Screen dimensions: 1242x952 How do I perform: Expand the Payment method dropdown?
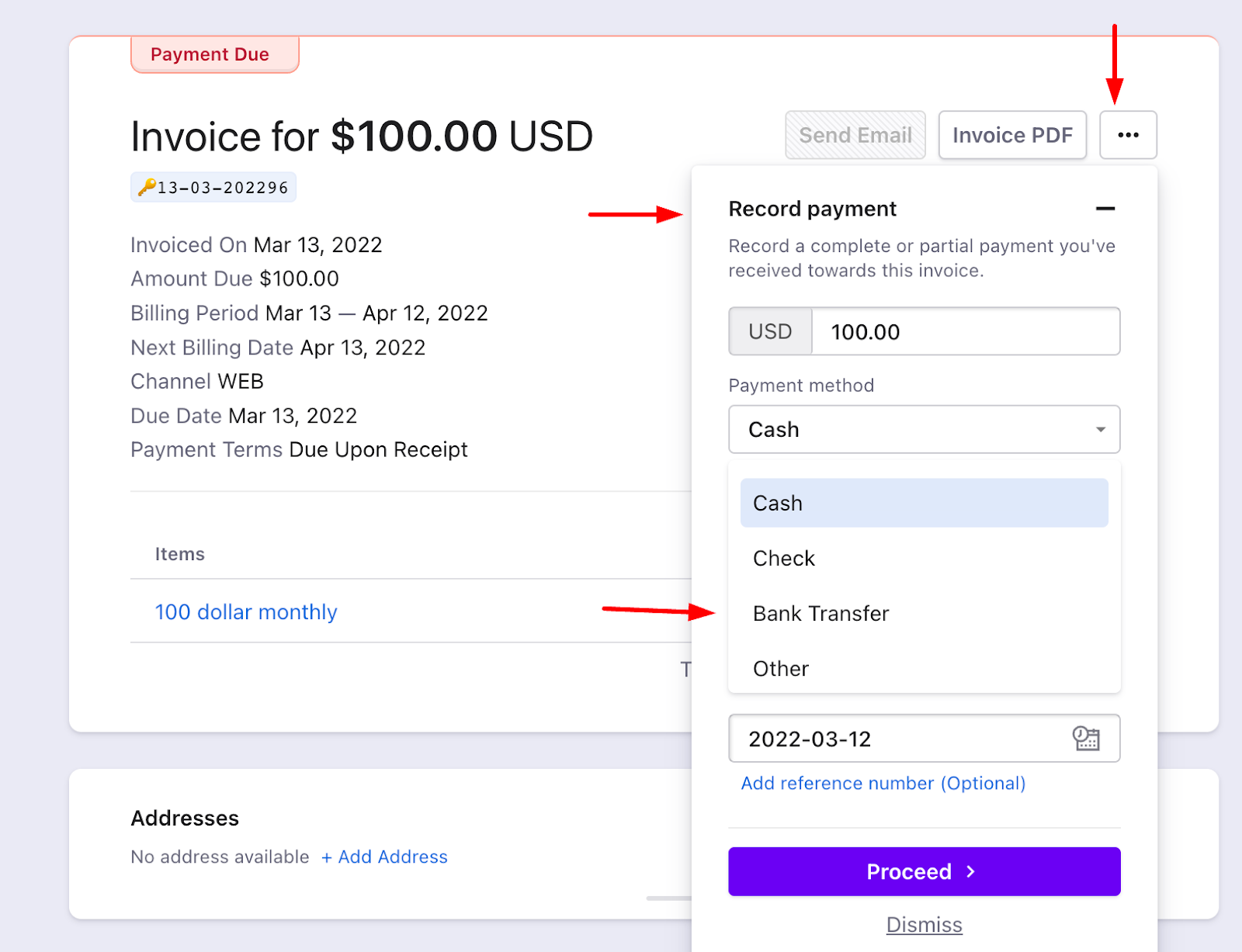(924, 429)
